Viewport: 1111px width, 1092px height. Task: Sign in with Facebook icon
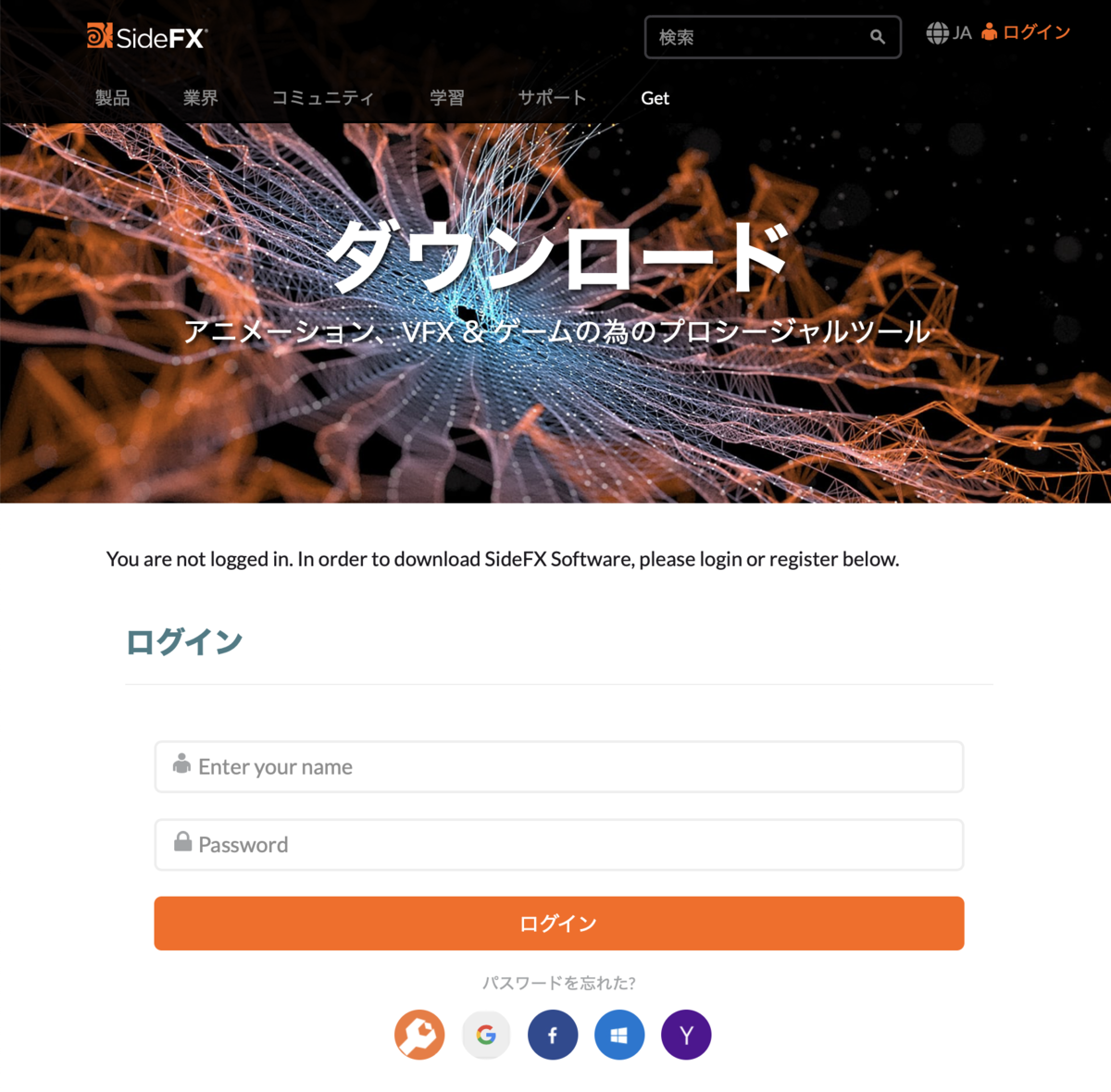click(553, 1035)
